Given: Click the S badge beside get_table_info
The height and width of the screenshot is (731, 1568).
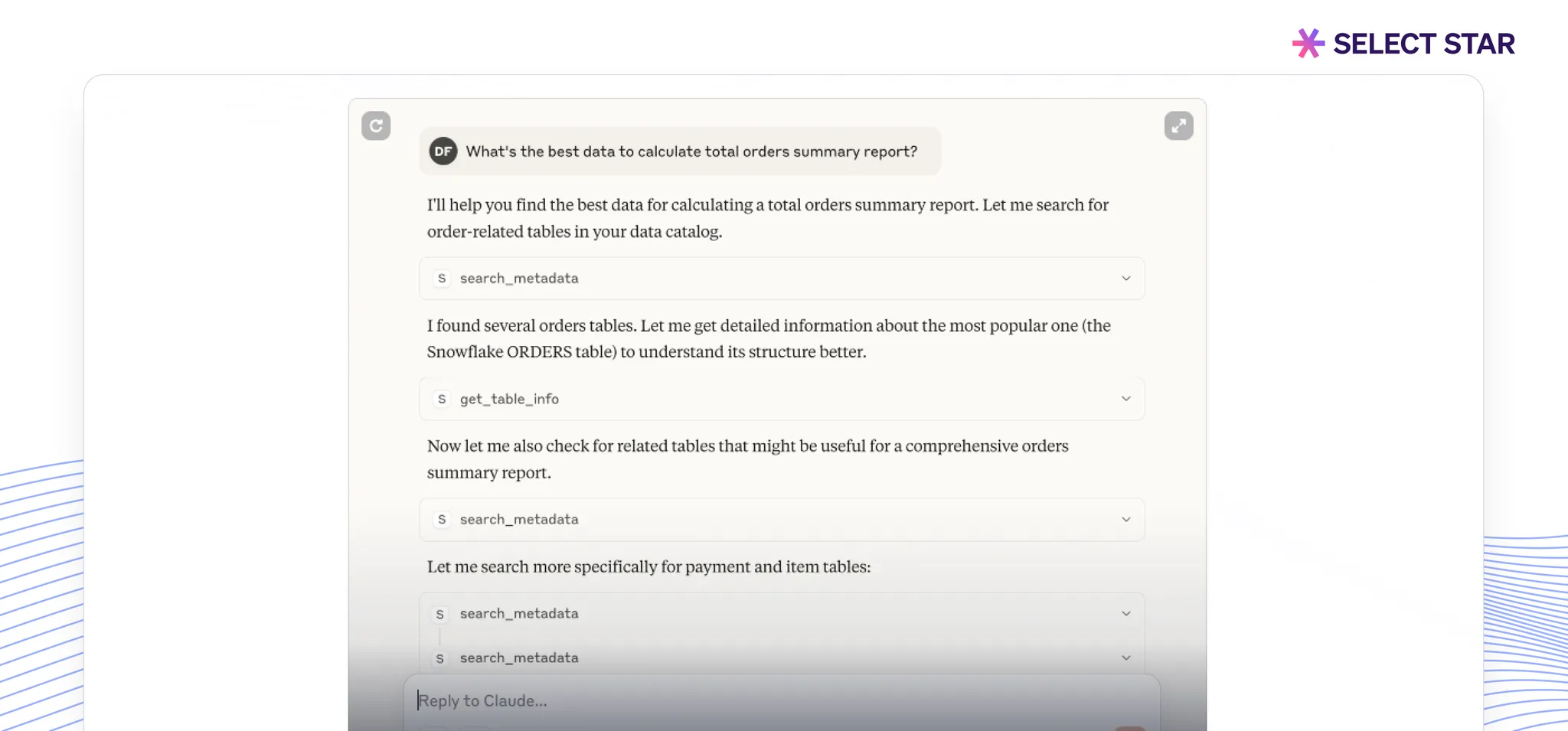Looking at the screenshot, I should [441, 399].
